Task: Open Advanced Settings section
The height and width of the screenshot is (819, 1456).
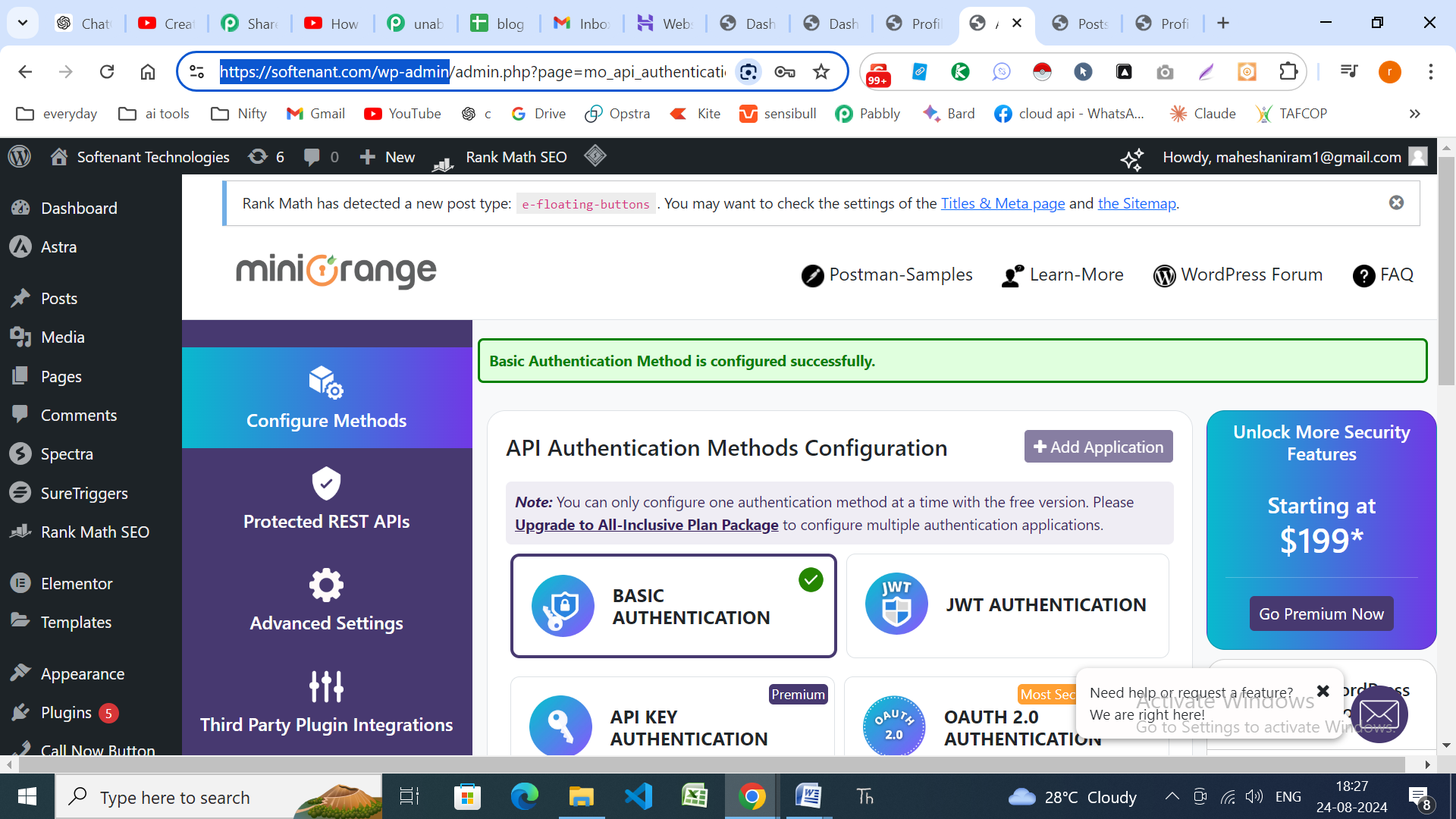Action: point(327,601)
